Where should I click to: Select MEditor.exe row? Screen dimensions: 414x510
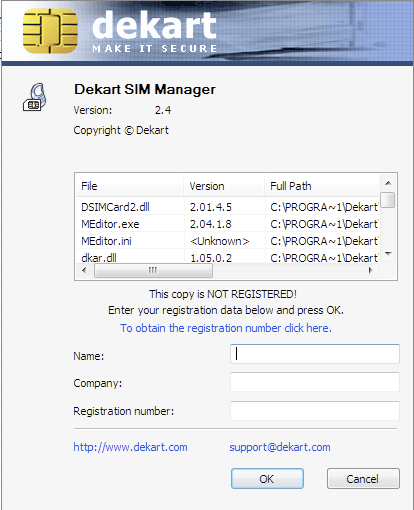coord(228,224)
